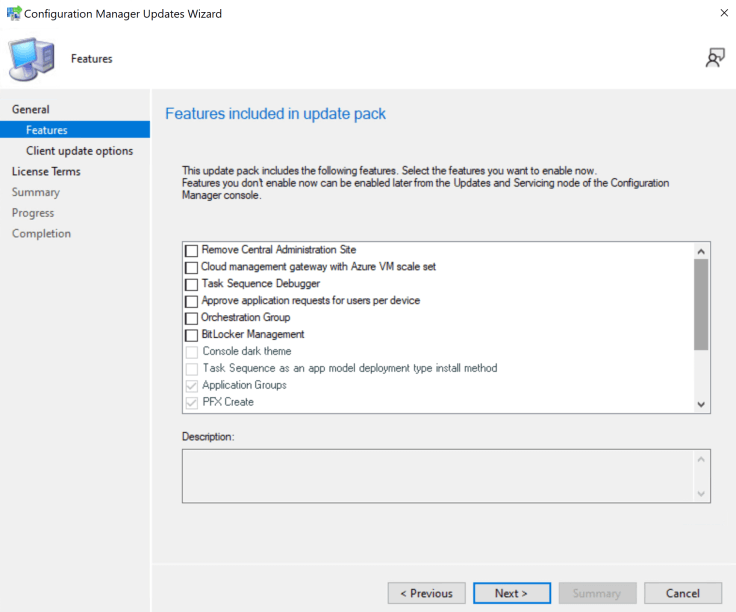Enable BitLocker Management checkbox
This screenshot has width=736, height=612.
pos(191,335)
